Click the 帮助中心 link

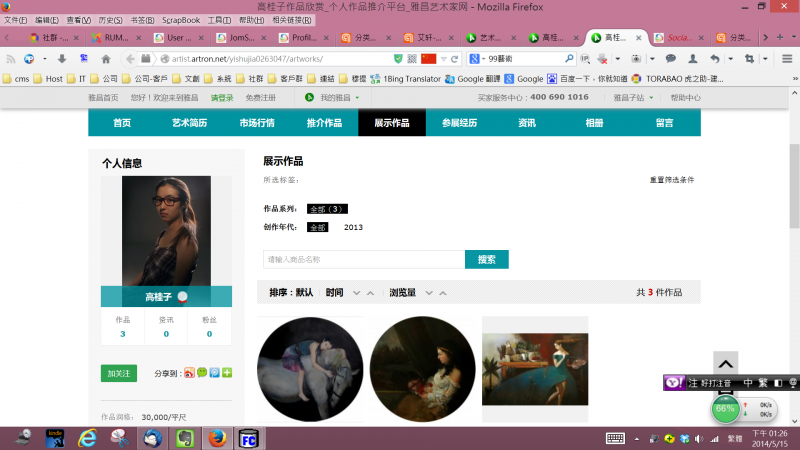pyautogui.click(x=685, y=98)
